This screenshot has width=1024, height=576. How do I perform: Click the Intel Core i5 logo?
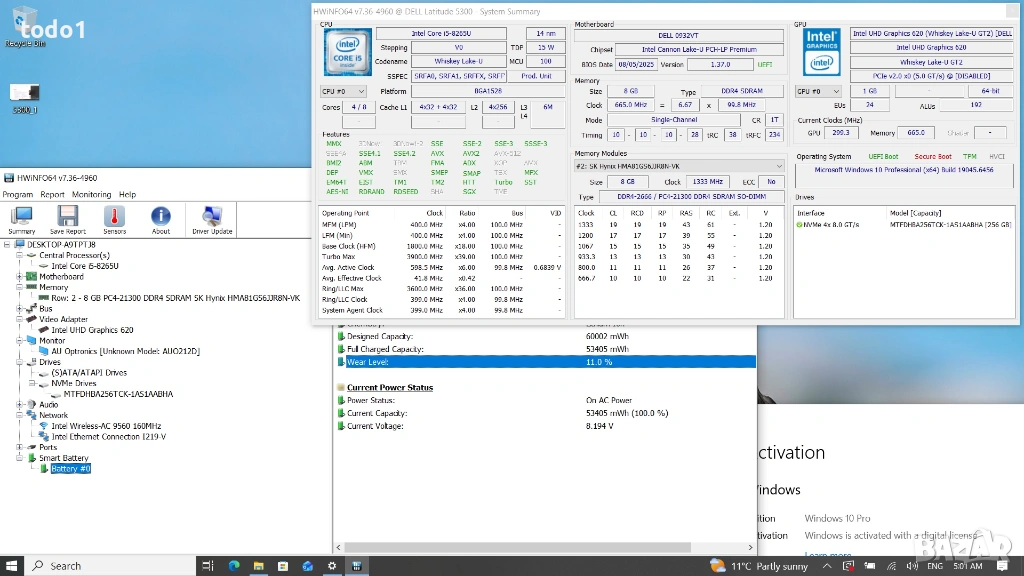[x=346, y=51]
